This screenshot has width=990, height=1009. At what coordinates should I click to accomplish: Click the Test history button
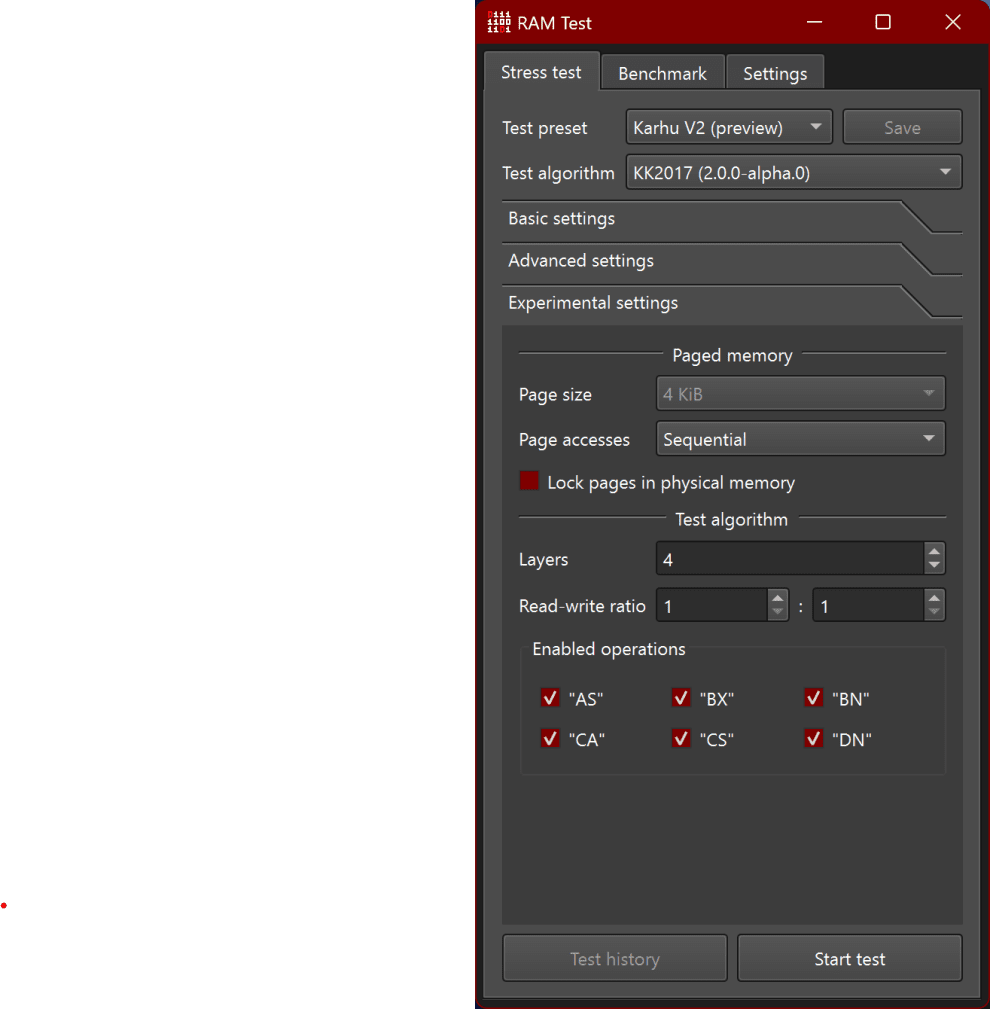615,958
